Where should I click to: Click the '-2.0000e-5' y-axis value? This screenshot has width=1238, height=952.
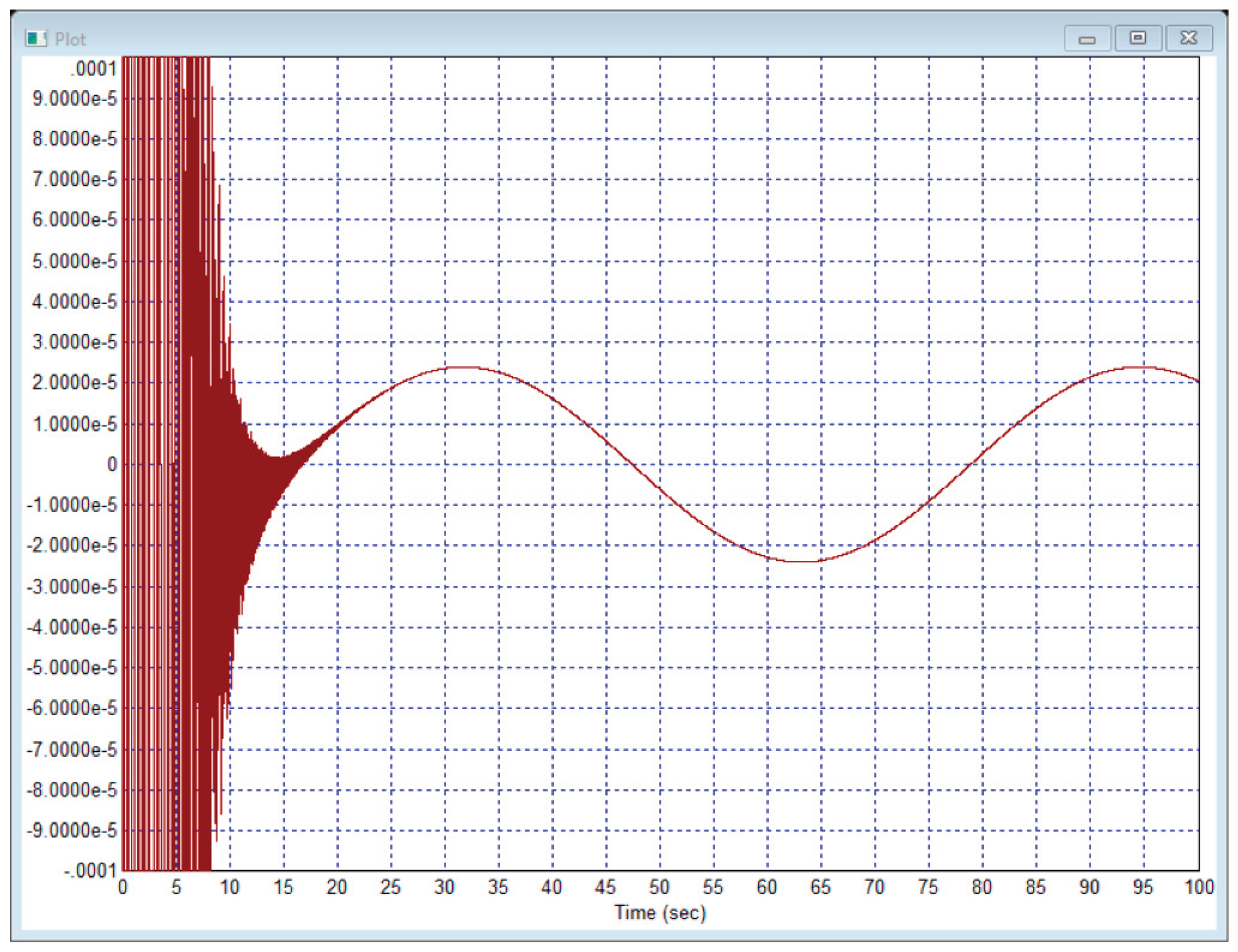click(x=72, y=545)
